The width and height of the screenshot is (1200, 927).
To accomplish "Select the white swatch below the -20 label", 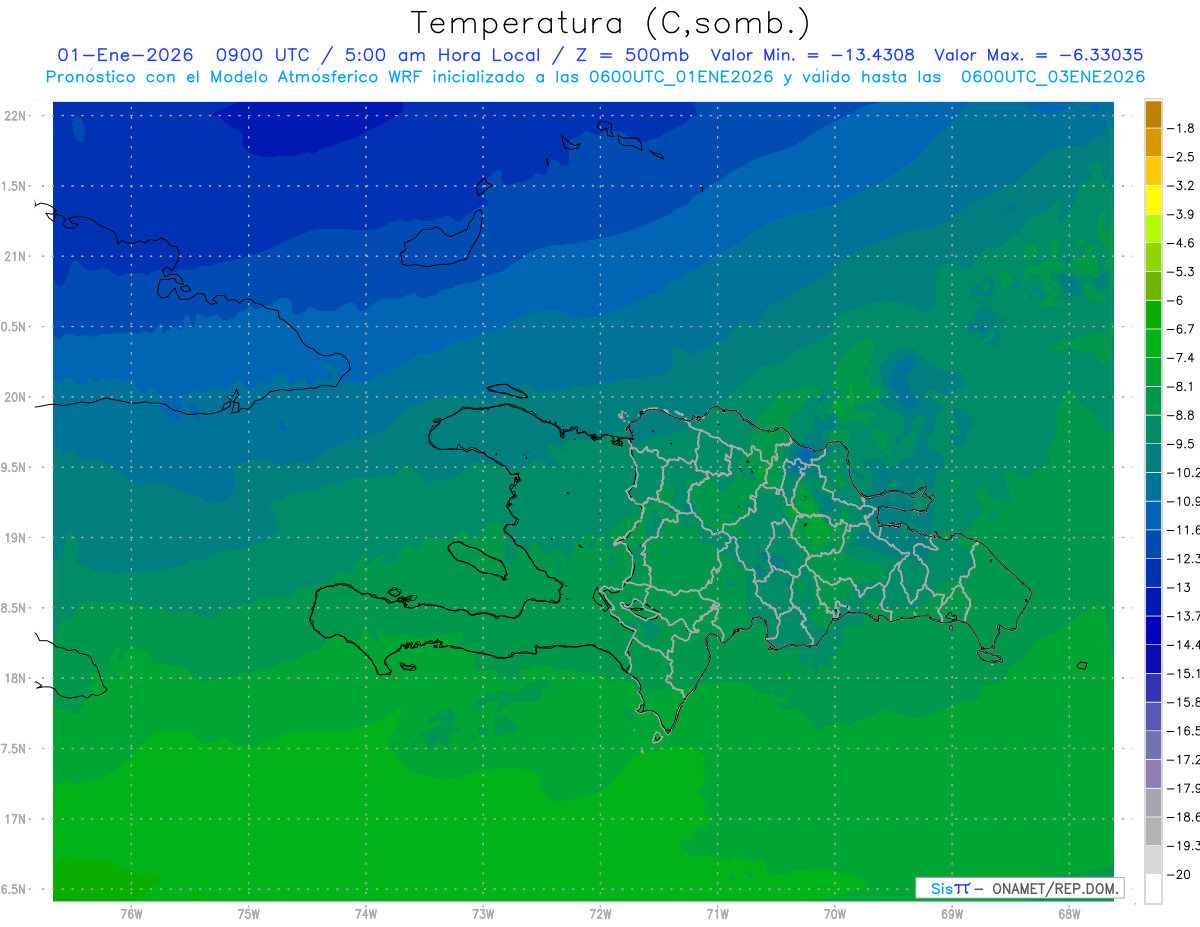I will pyautogui.click(x=1153, y=889).
